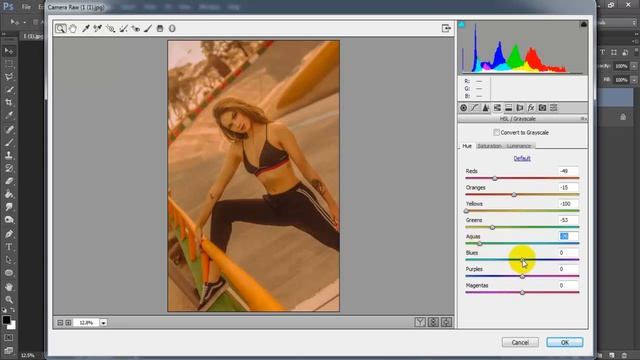Click the Greens hue slider handle
The width and height of the screenshot is (640, 360).
tap(492, 227)
